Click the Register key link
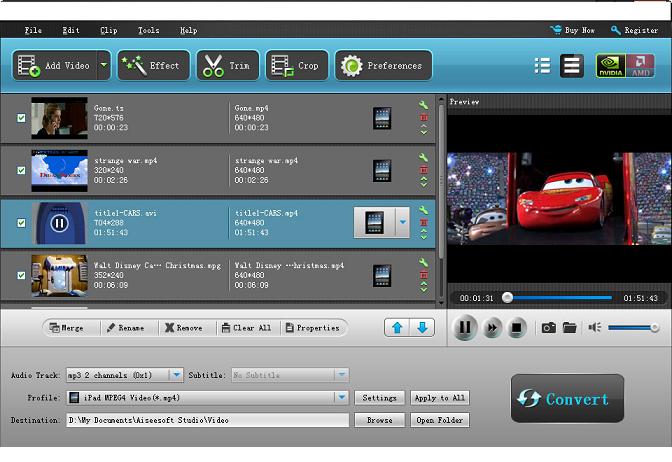 point(634,30)
